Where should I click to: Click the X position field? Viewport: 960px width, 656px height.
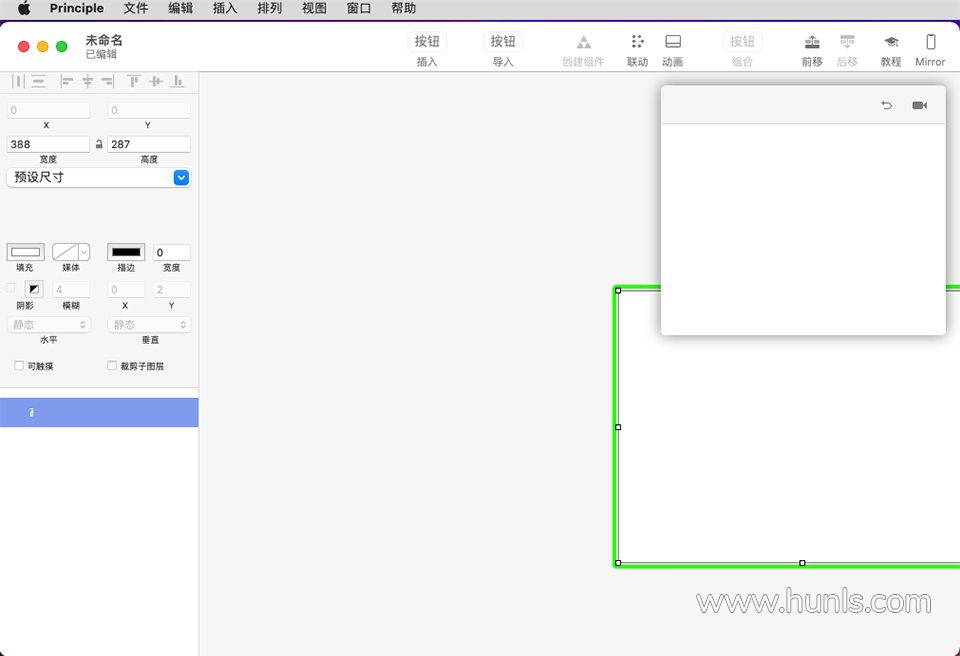tap(48, 110)
